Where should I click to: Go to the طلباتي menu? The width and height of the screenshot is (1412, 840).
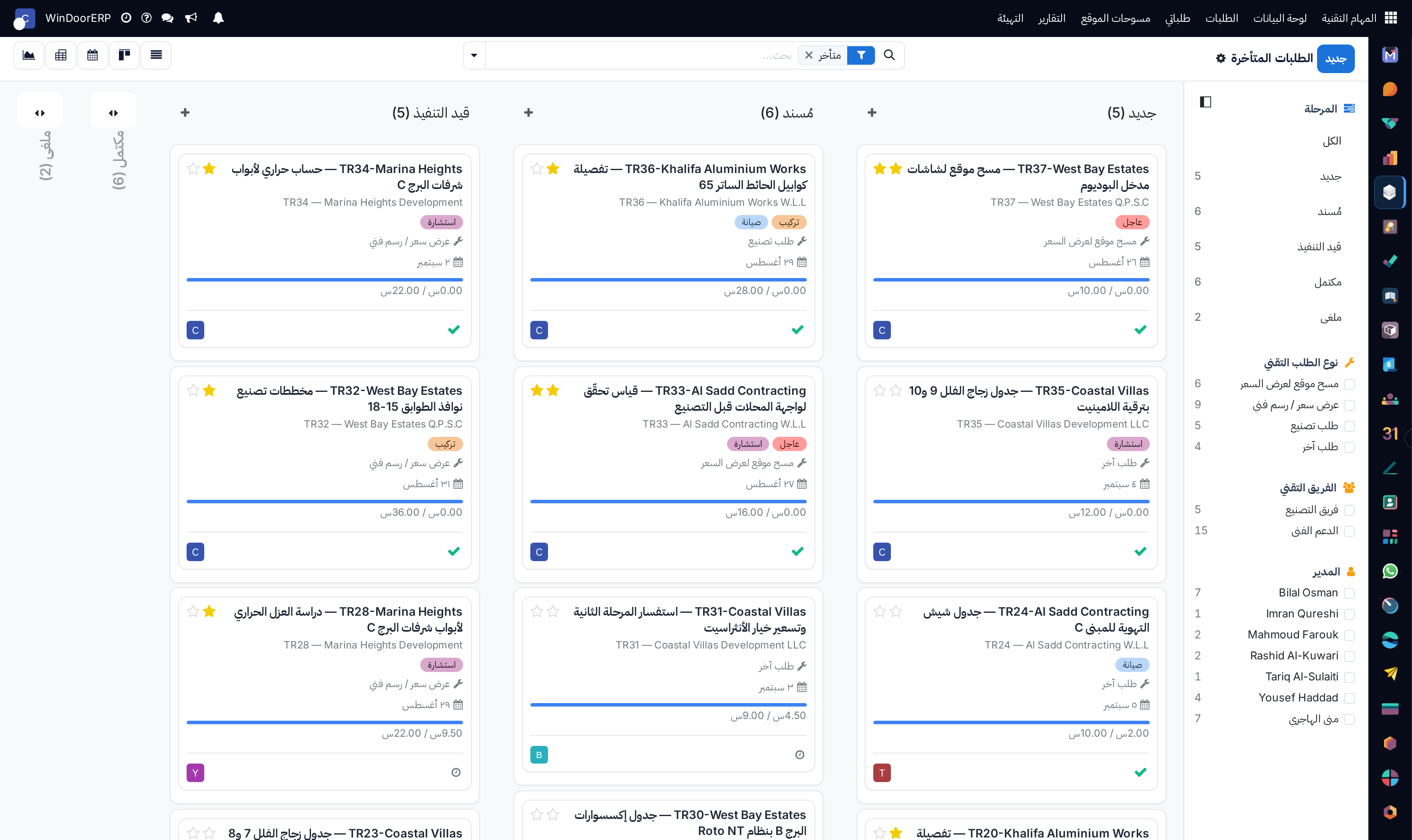click(x=1178, y=18)
